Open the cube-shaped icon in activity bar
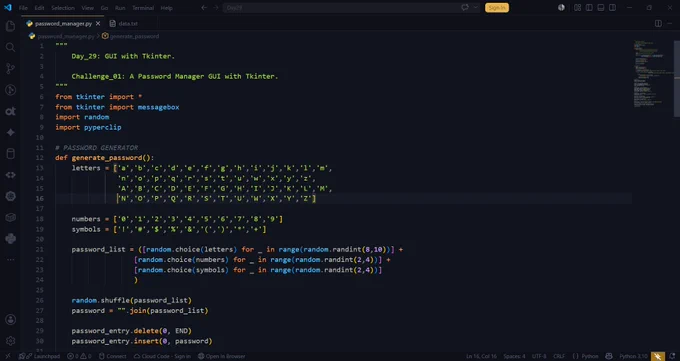Screen dimensions: 680x361 [10, 217]
